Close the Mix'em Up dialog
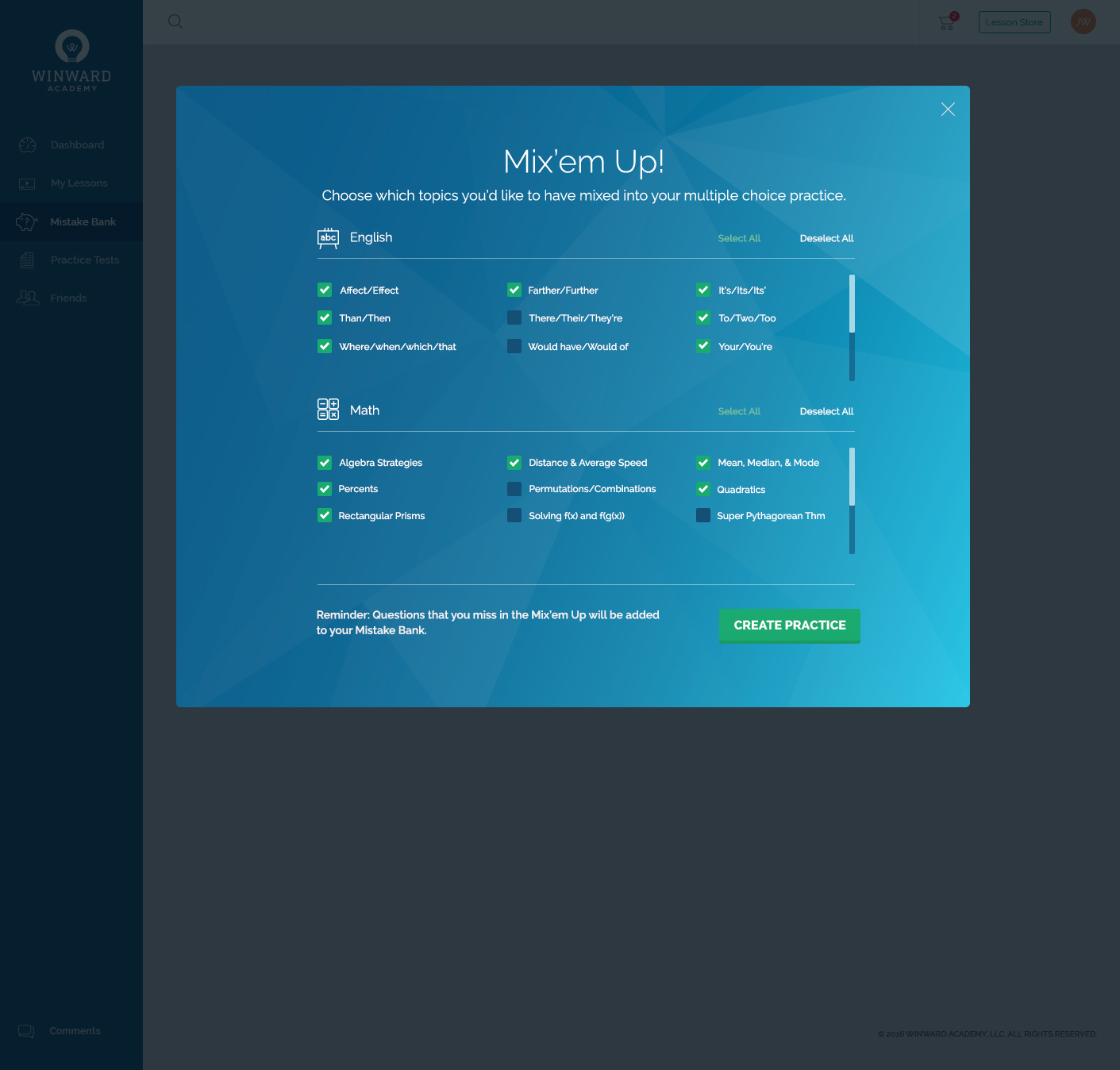The height and width of the screenshot is (1070, 1120). (x=948, y=110)
